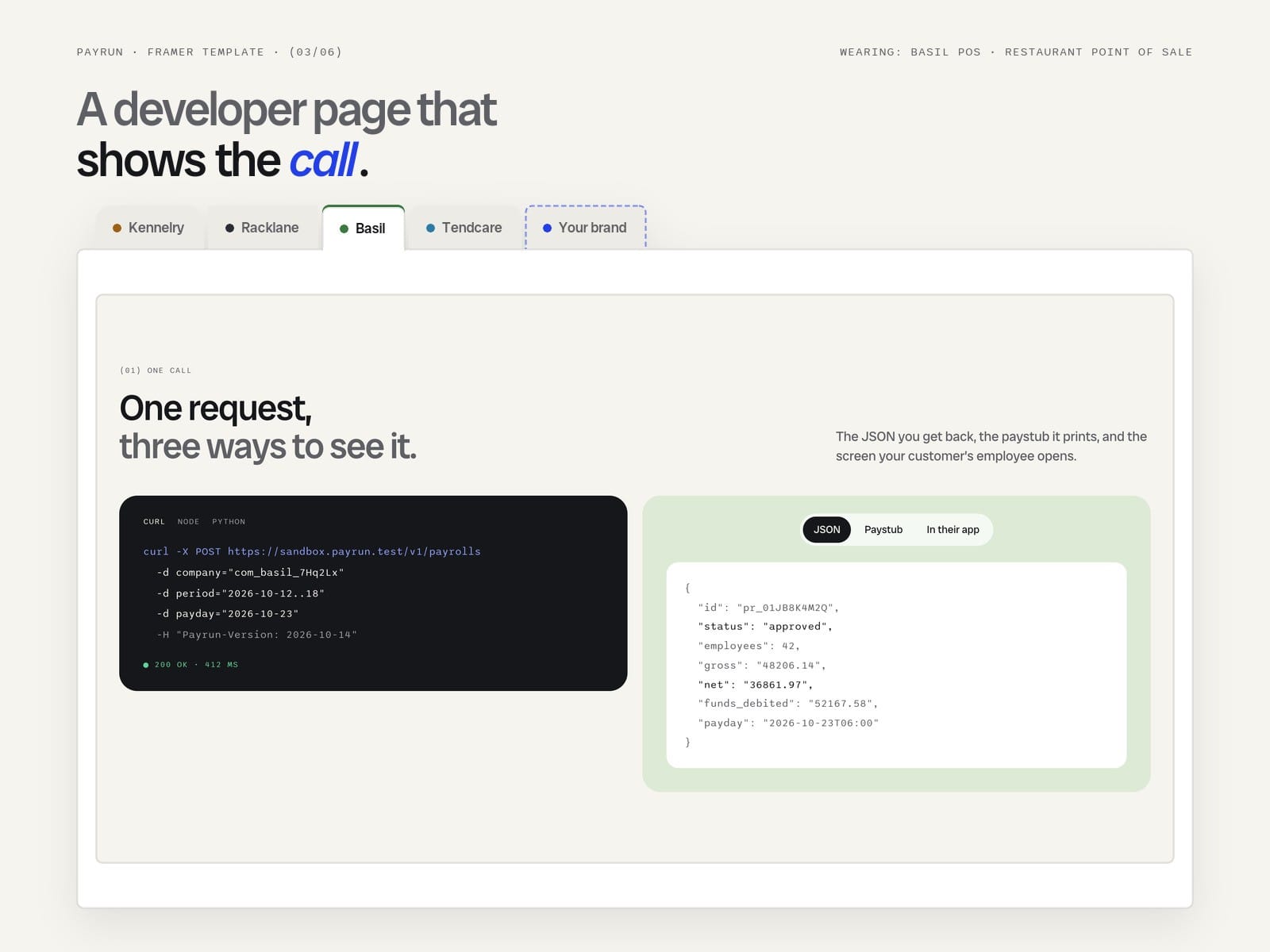
Task: Click the "id": "pr_01JB8K4M2Q" JSON line
Action: click(x=768, y=608)
